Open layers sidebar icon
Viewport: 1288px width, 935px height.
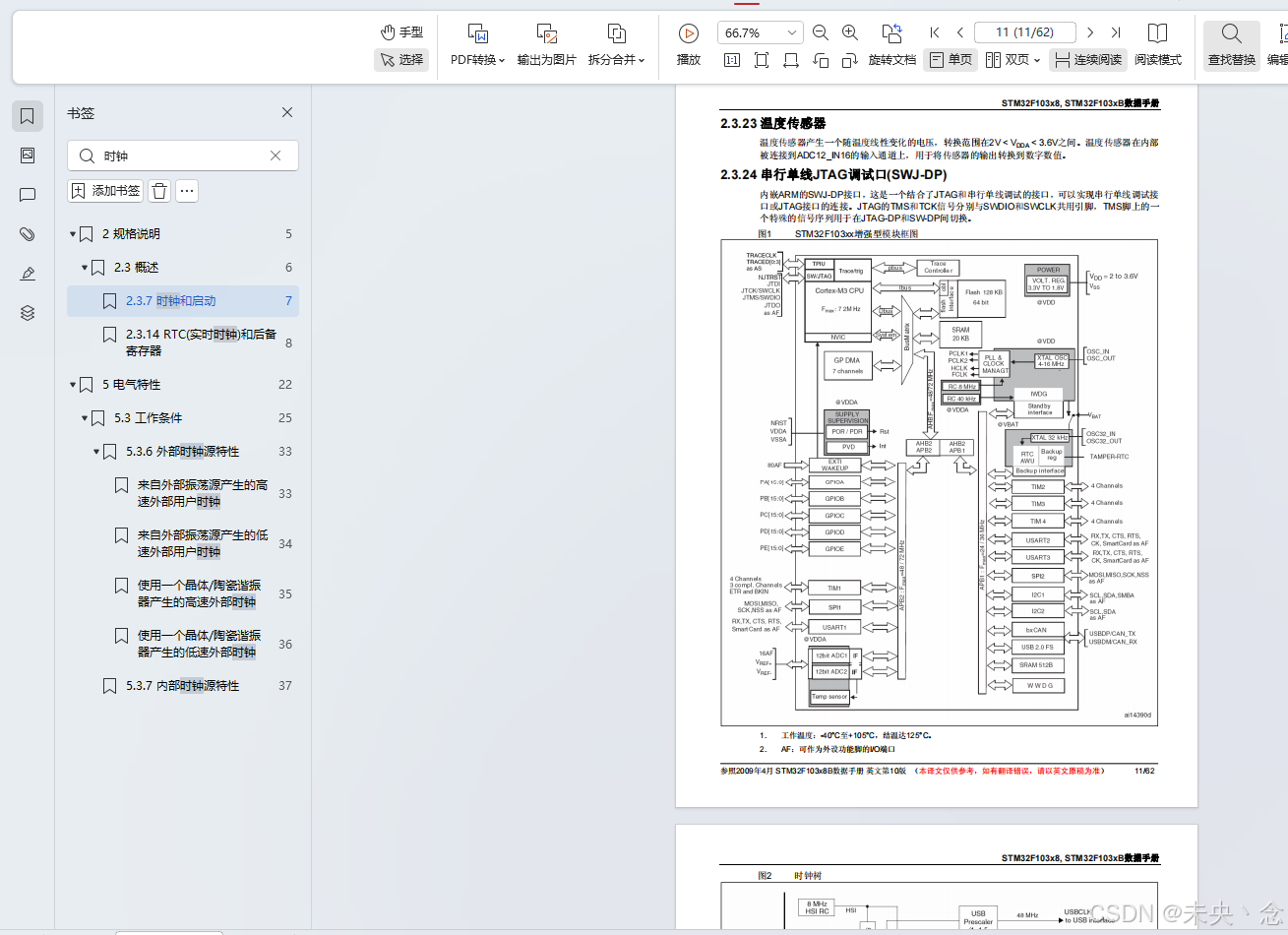(x=28, y=313)
